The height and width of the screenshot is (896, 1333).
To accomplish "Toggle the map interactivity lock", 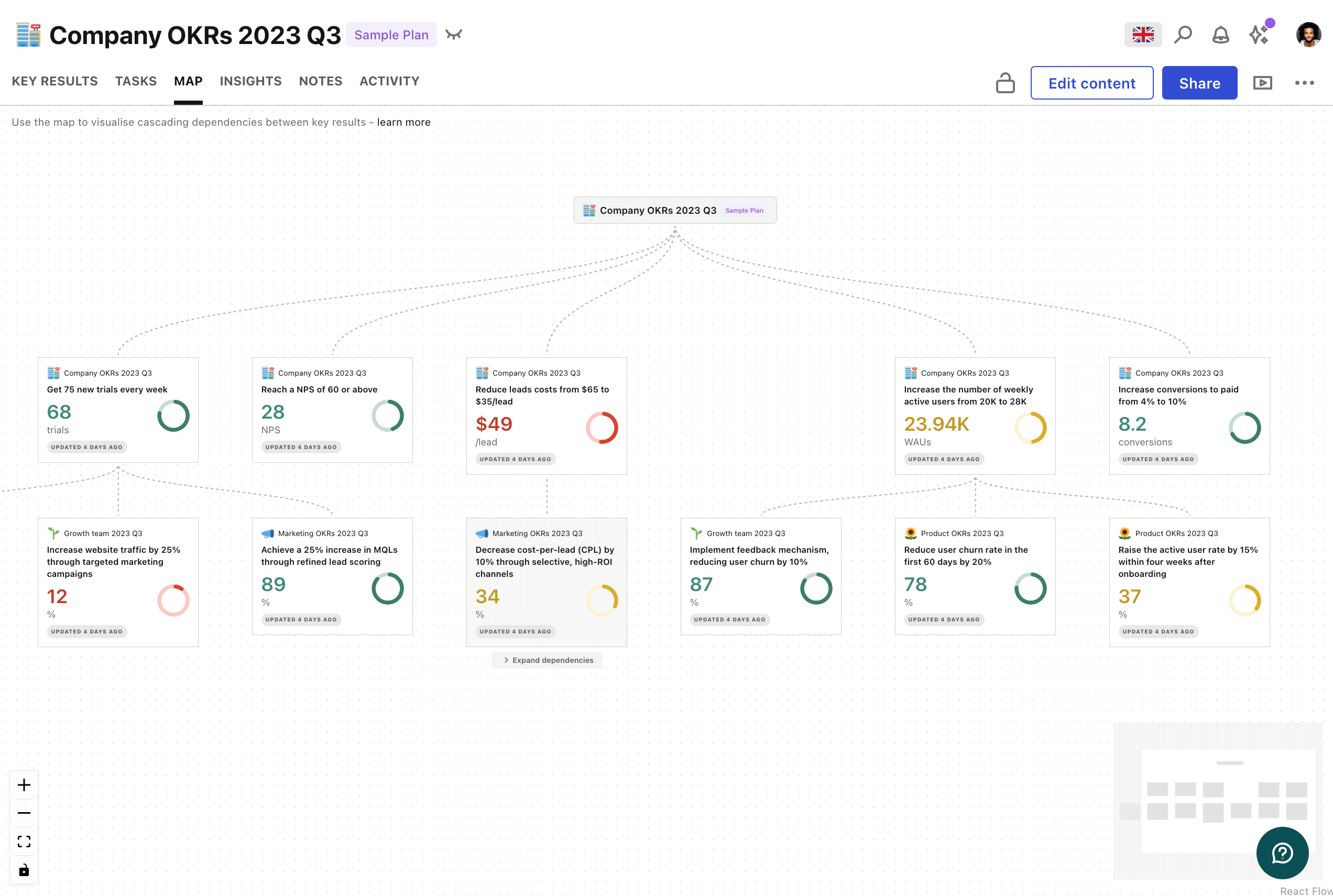I will (x=24, y=870).
